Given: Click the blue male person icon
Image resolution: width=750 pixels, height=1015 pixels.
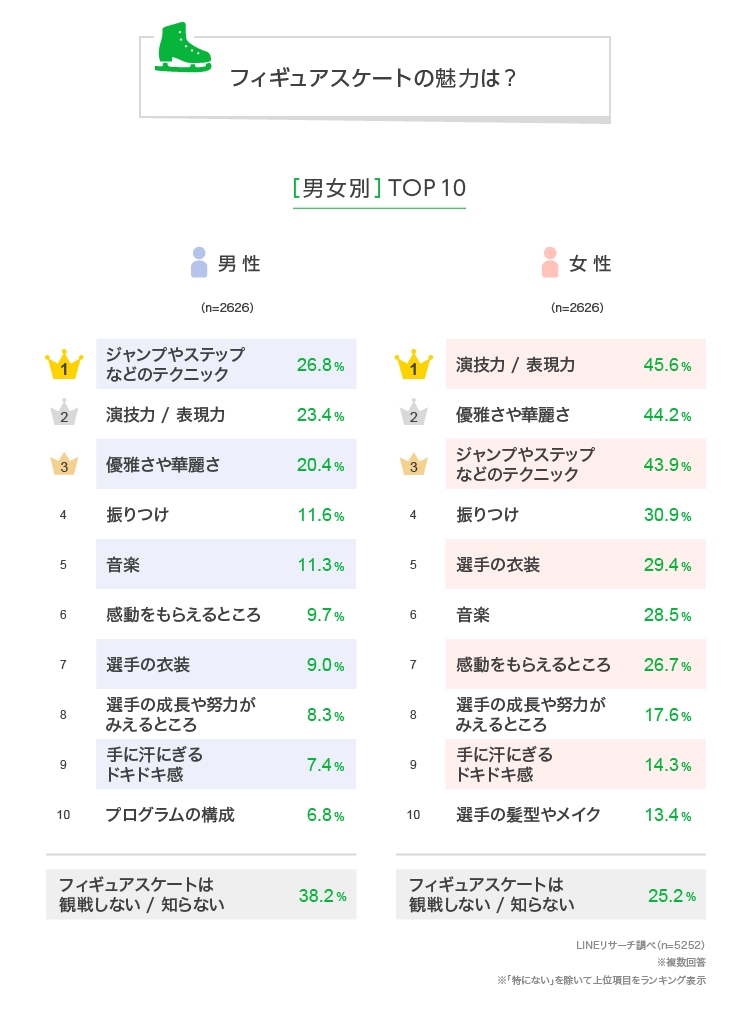Looking at the screenshot, I should click(x=199, y=262).
